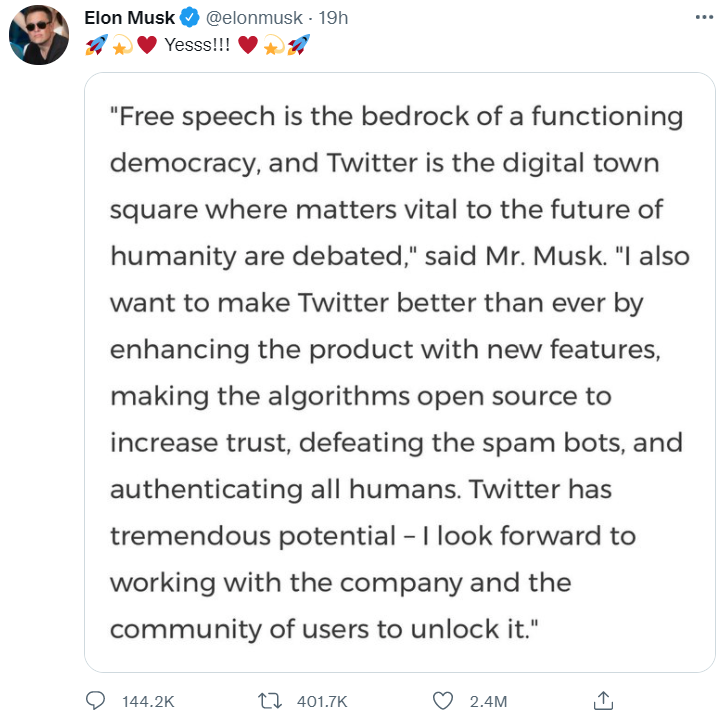Click the star emoji after the first rocket
This screenshot has height=727, width=723.
(x=122, y=45)
